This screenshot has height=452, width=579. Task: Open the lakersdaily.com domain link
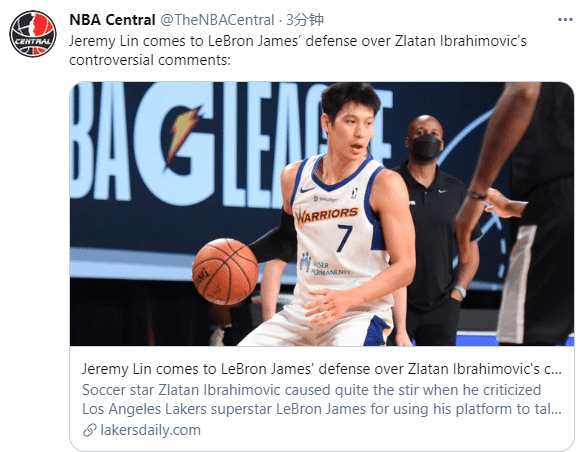point(150,430)
